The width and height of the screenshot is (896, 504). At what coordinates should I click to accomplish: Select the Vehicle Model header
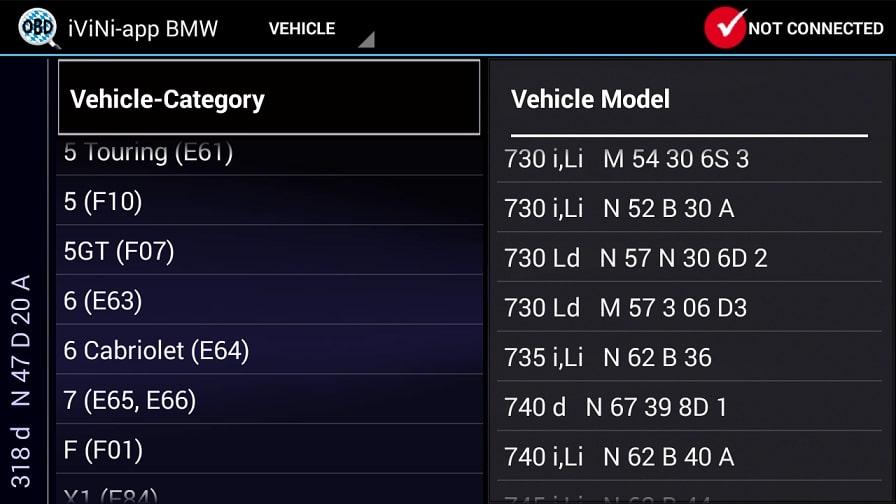click(x=689, y=99)
